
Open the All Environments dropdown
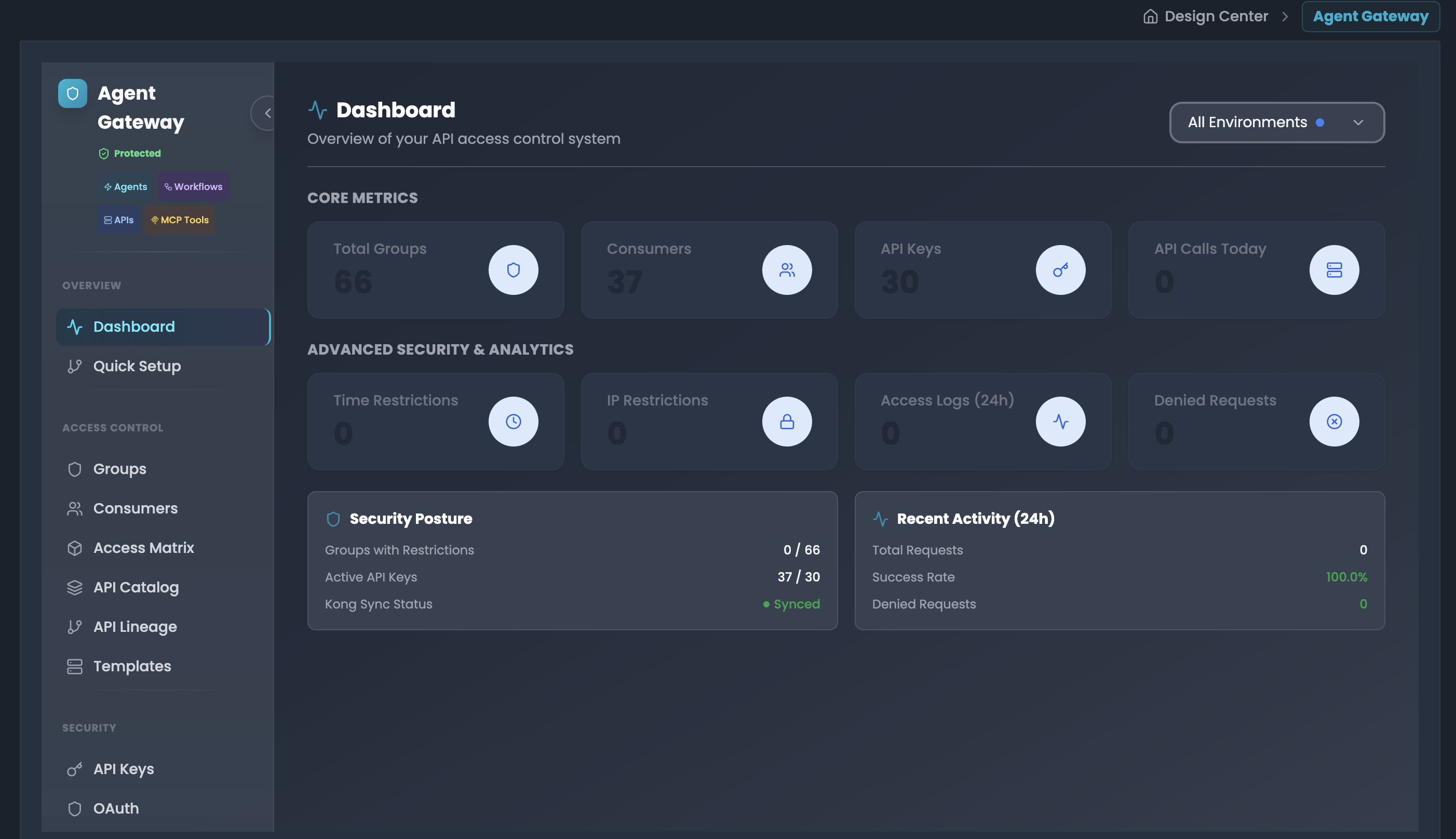[x=1276, y=122]
